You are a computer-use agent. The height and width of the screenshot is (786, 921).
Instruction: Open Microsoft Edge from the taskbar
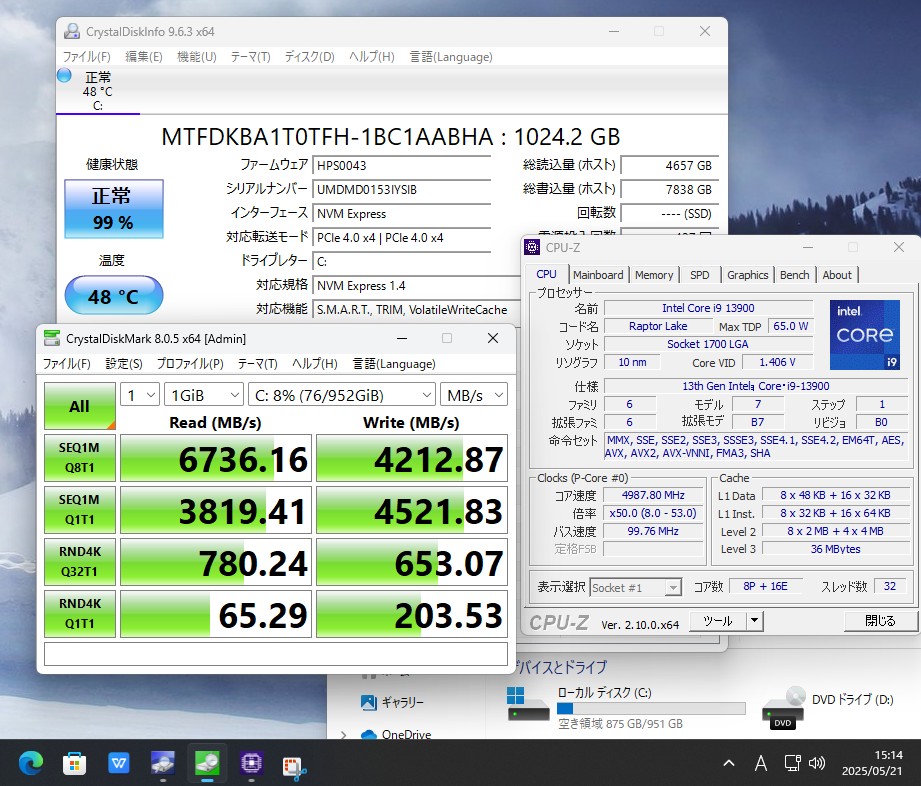(31, 764)
